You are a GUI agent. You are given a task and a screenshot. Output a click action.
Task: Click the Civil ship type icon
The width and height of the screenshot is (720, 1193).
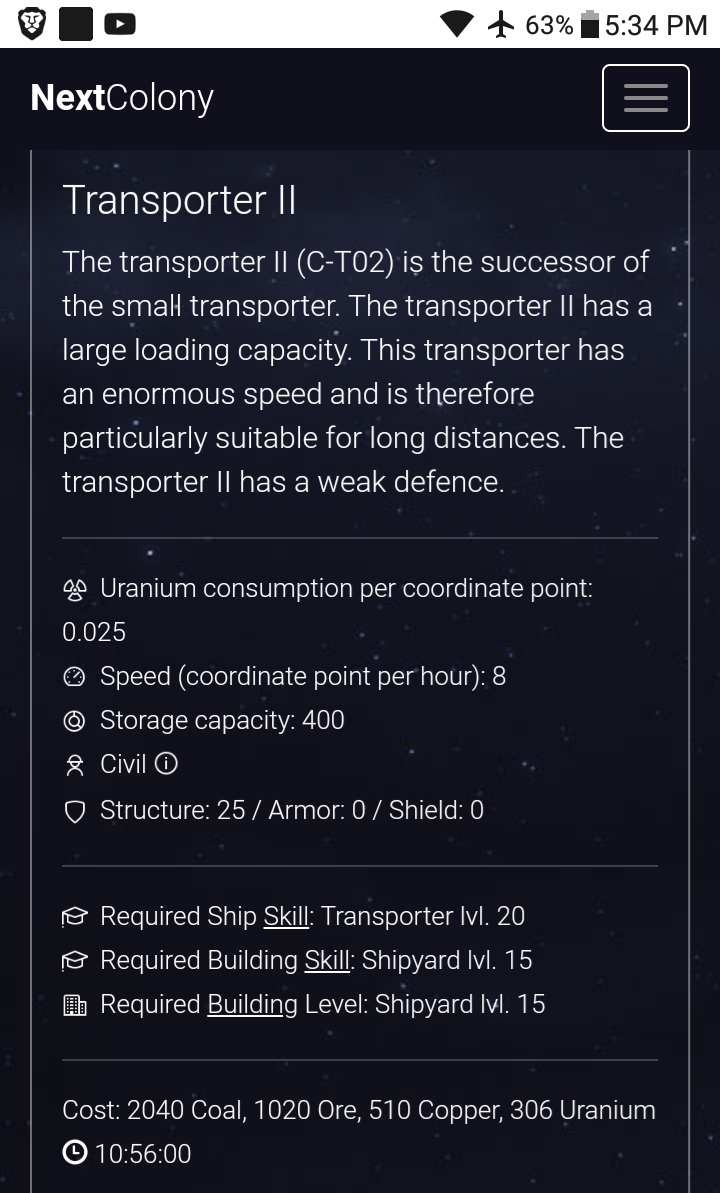click(x=75, y=765)
